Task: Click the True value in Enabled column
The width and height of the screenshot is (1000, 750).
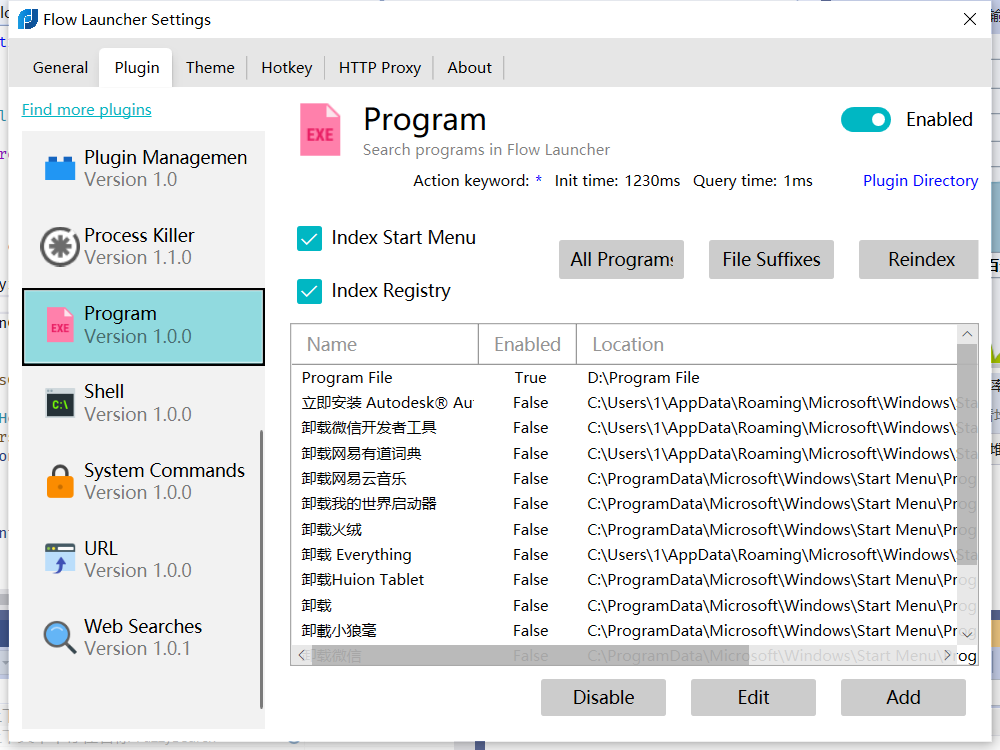Action: tap(531, 378)
